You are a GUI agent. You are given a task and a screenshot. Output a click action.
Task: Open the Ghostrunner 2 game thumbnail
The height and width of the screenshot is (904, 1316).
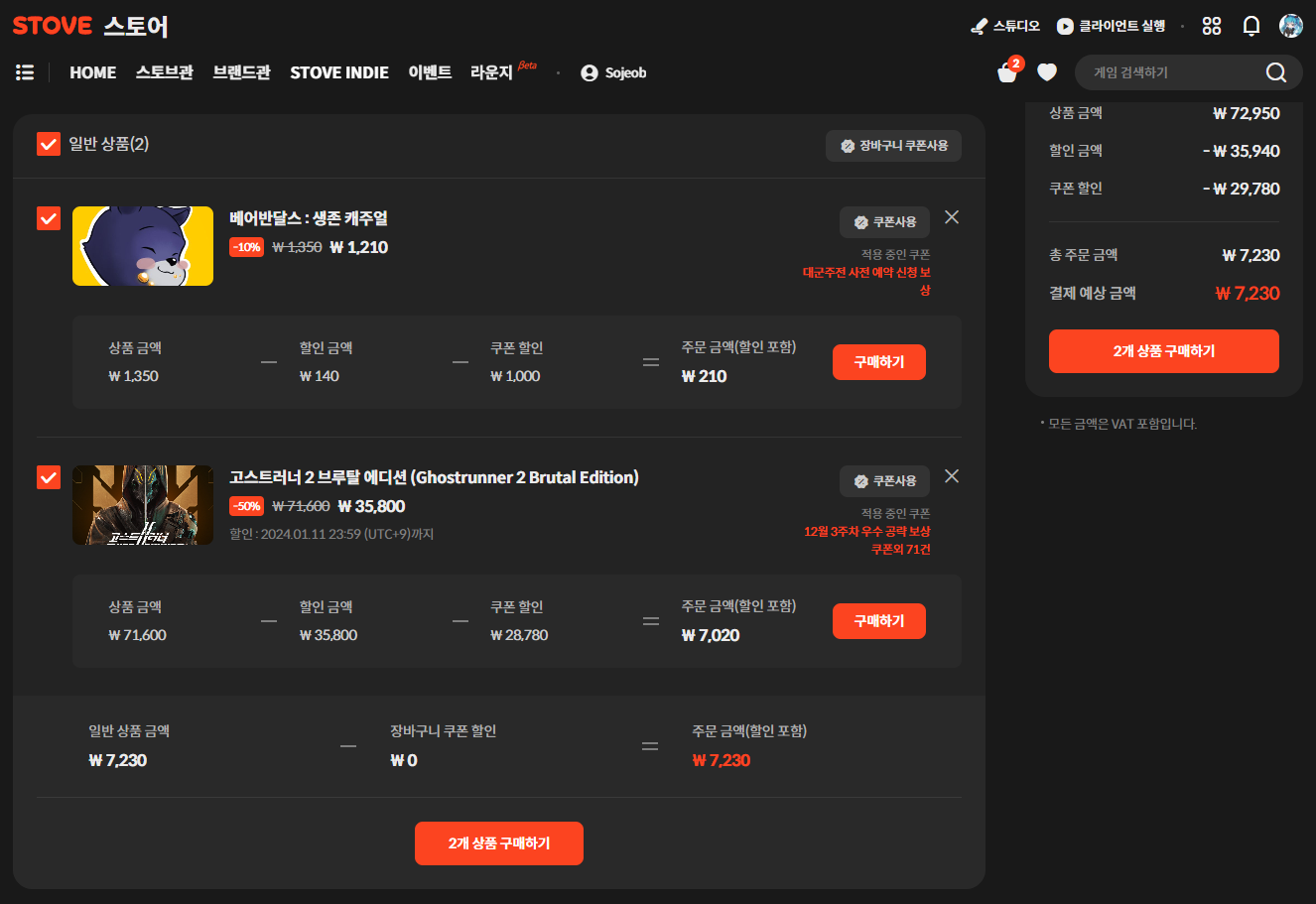pos(143,505)
